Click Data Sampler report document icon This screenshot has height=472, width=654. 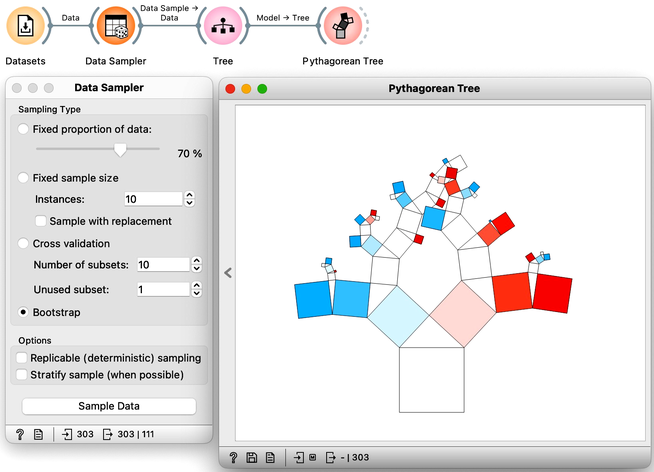click(38, 434)
